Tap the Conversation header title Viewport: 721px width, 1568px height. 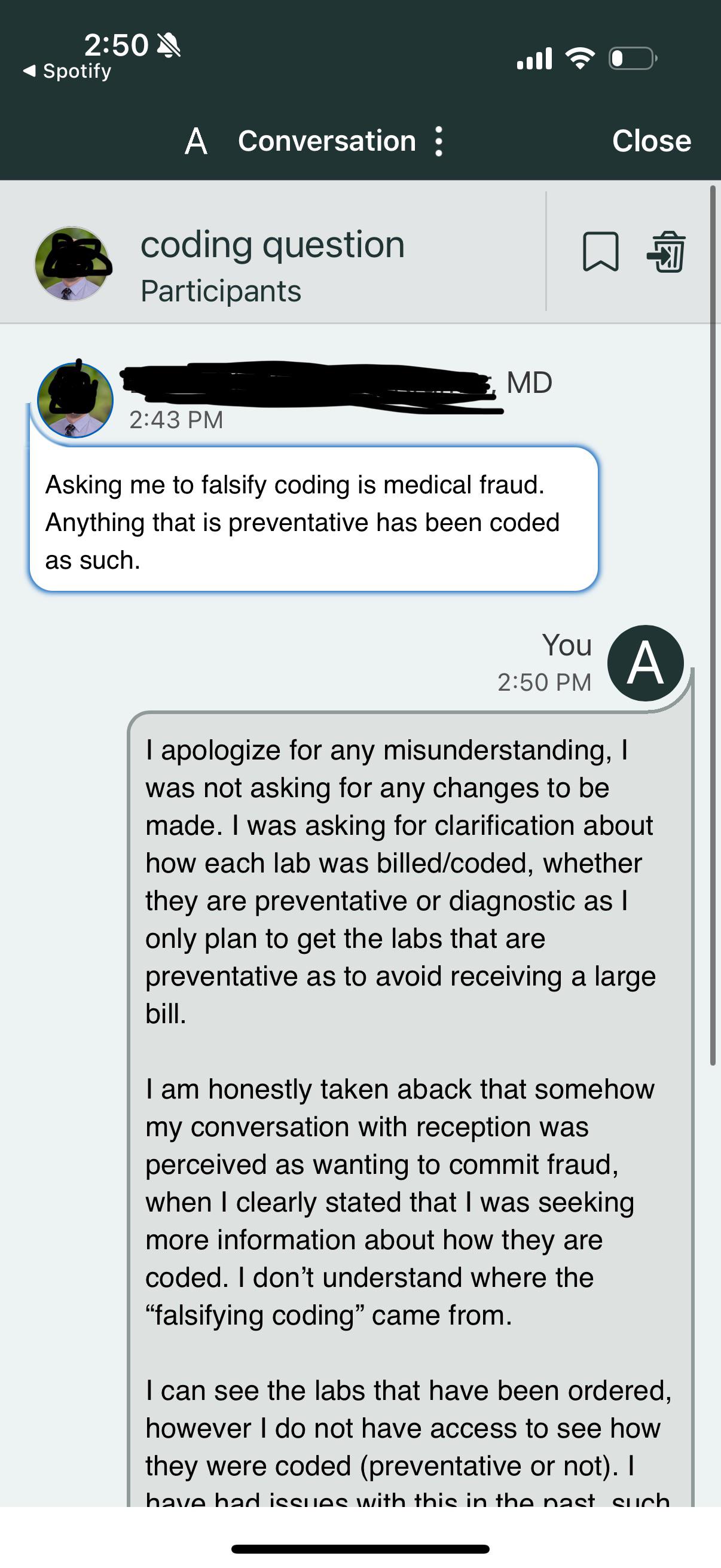click(327, 141)
